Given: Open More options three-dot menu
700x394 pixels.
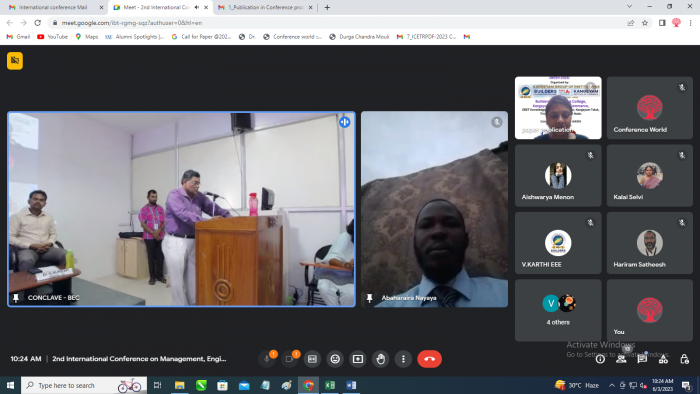Looking at the screenshot, I should [404, 359].
